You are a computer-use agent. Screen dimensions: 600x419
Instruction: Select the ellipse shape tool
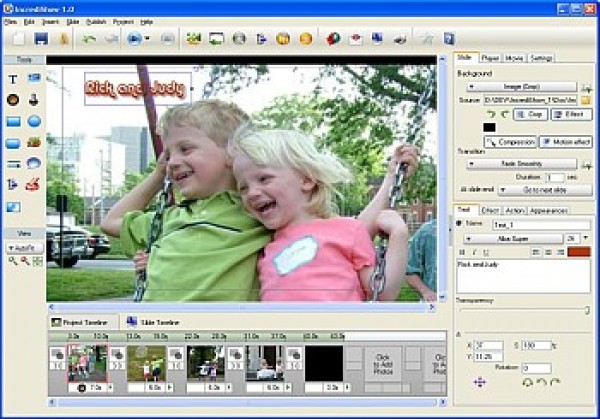pos(34,121)
